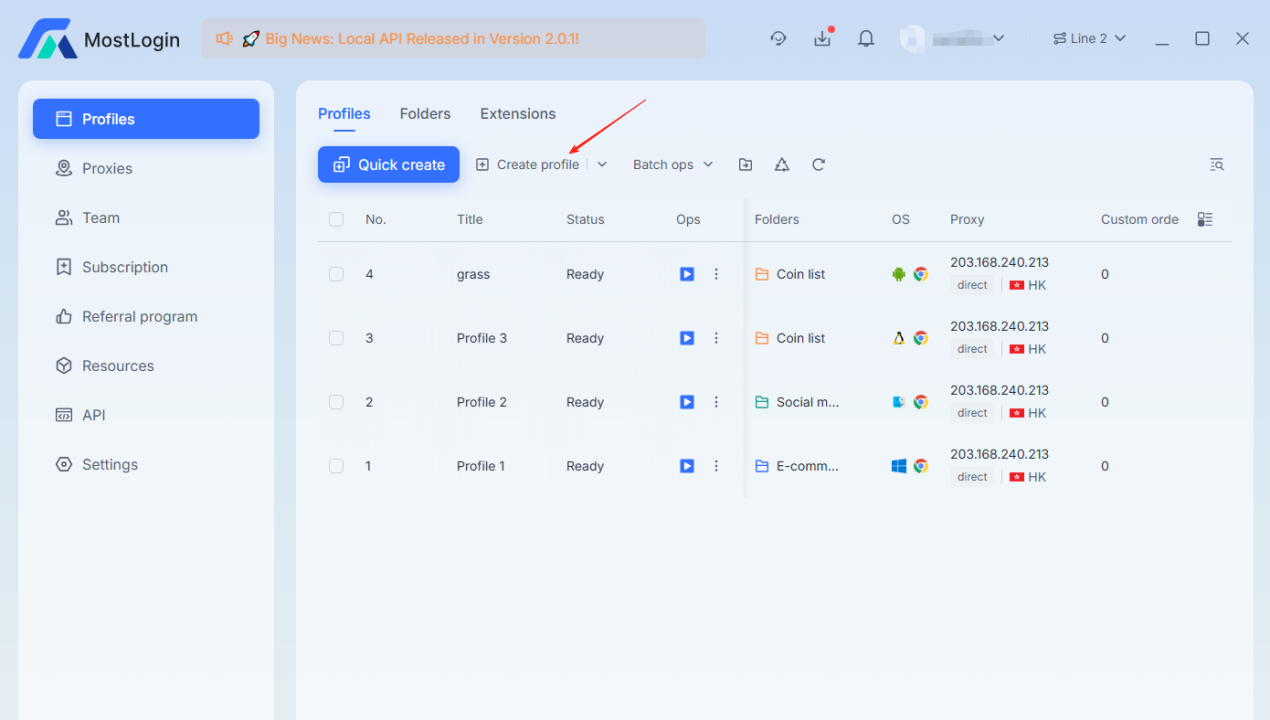Open the search filter icon
Screen dimensions: 1270x720
tap(1216, 164)
